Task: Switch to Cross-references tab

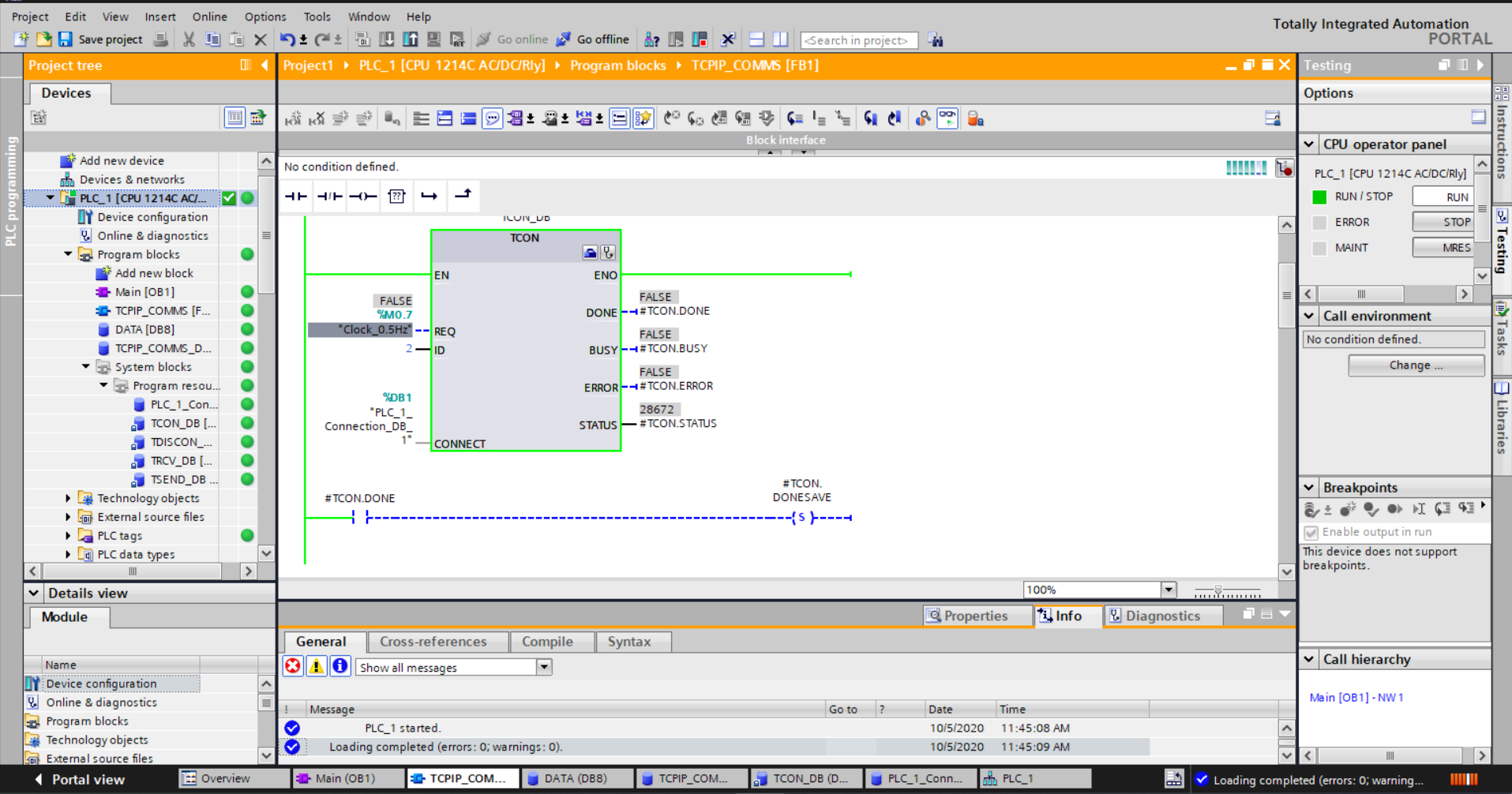Action: [x=433, y=642]
